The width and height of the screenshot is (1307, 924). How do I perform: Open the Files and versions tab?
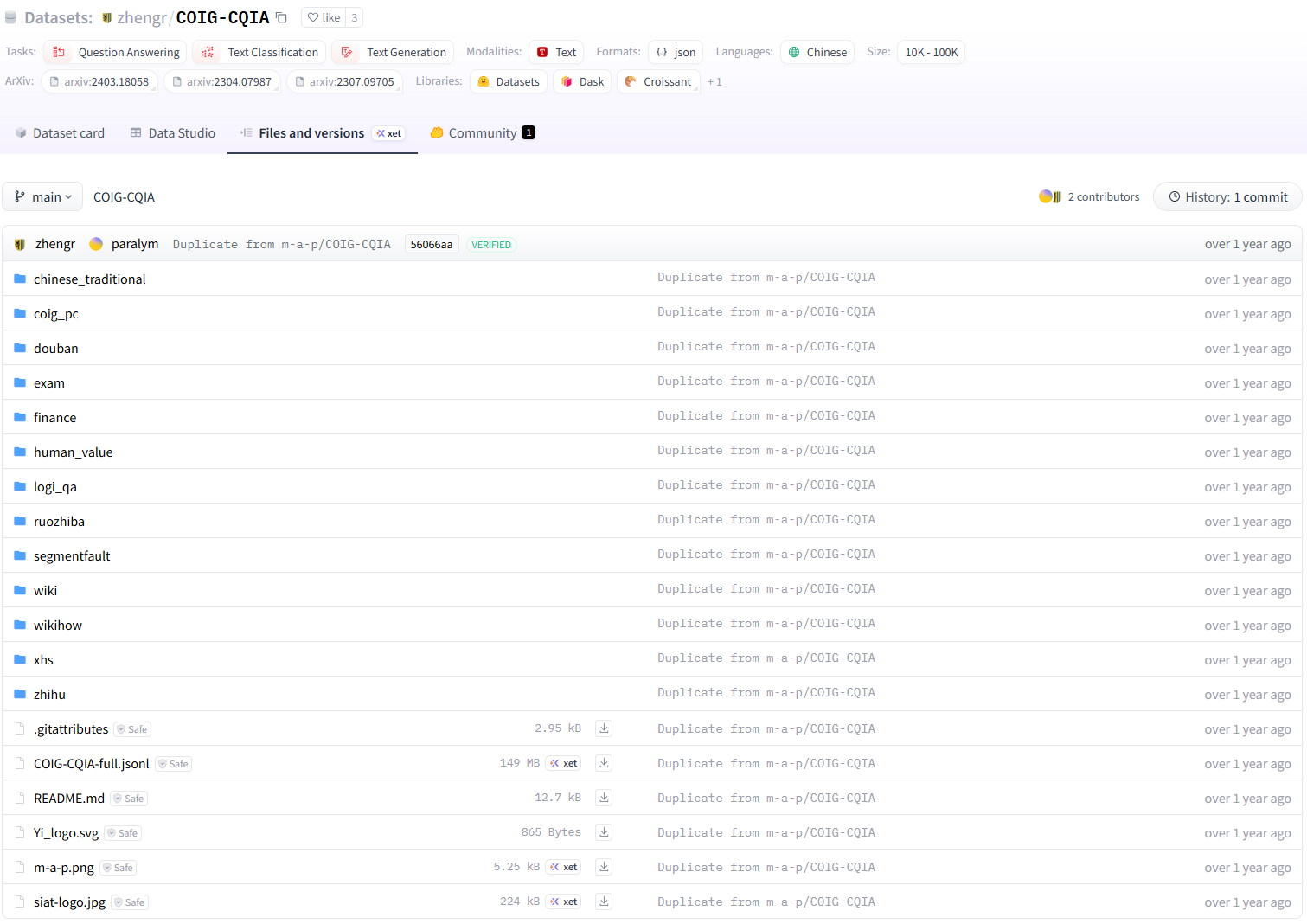click(x=322, y=132)
